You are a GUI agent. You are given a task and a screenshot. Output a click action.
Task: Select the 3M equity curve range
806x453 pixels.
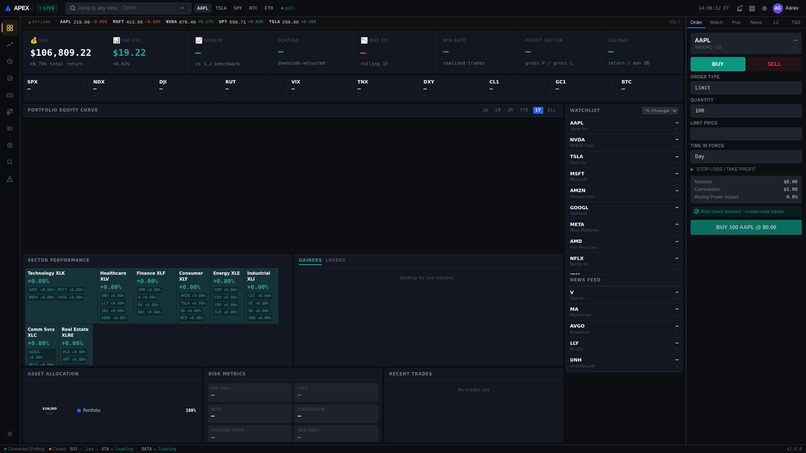pos(510,110)
